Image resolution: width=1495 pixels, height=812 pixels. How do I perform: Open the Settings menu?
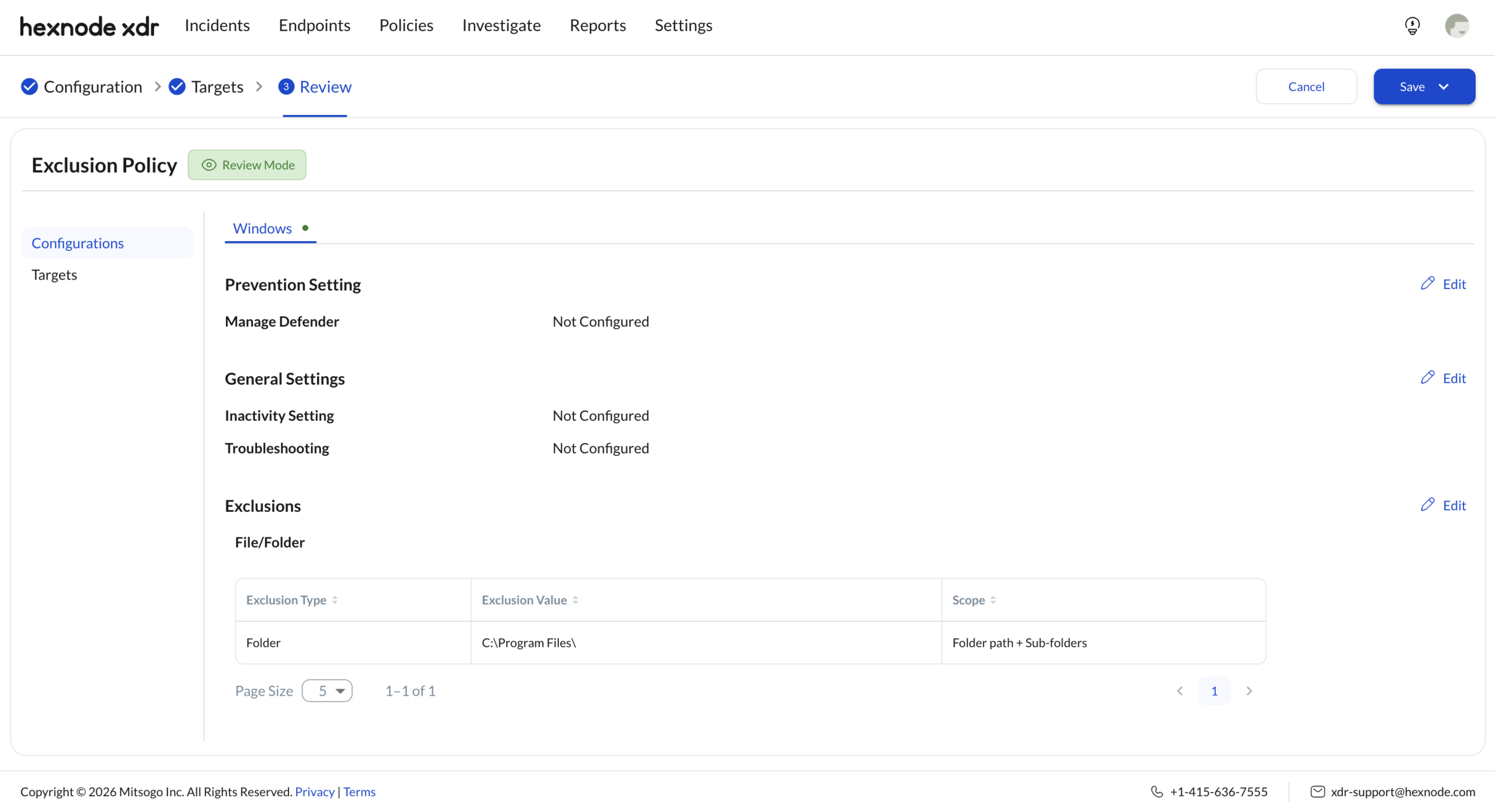click(683, 26)
